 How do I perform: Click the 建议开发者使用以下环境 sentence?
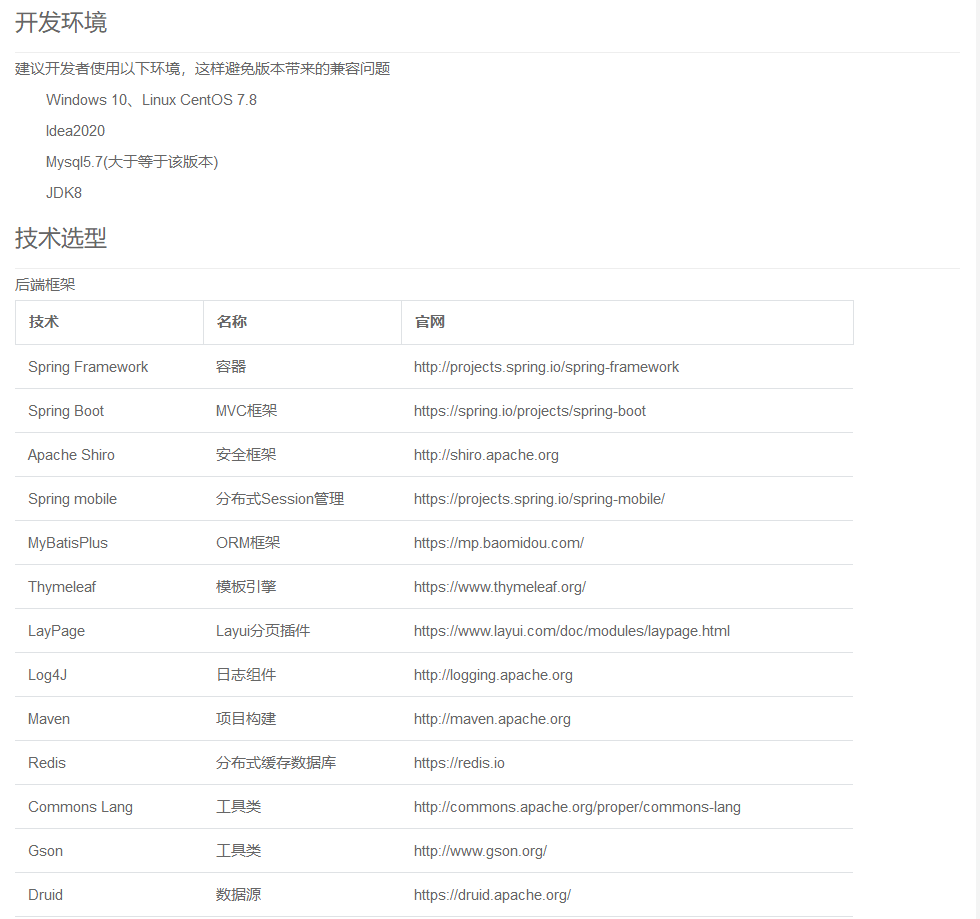pyautogui.click(x=202, y=69)
